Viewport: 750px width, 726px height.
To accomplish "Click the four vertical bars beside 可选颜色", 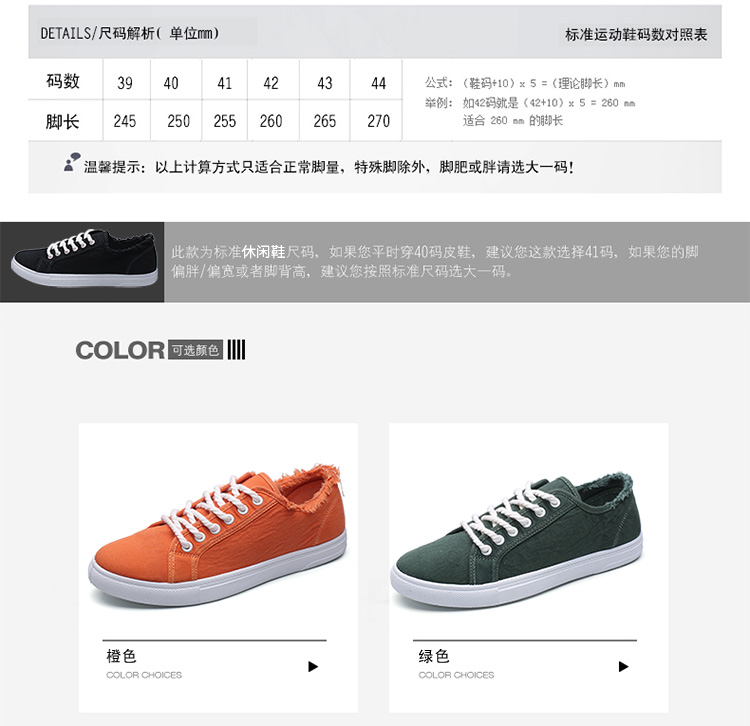I will [236, 350].
